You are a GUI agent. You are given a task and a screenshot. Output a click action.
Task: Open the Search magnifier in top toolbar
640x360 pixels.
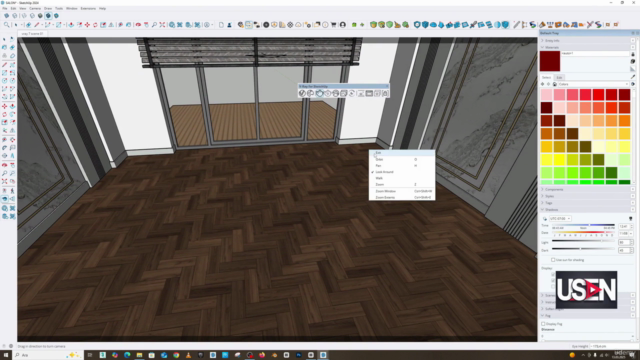click(x=7, y=25)
